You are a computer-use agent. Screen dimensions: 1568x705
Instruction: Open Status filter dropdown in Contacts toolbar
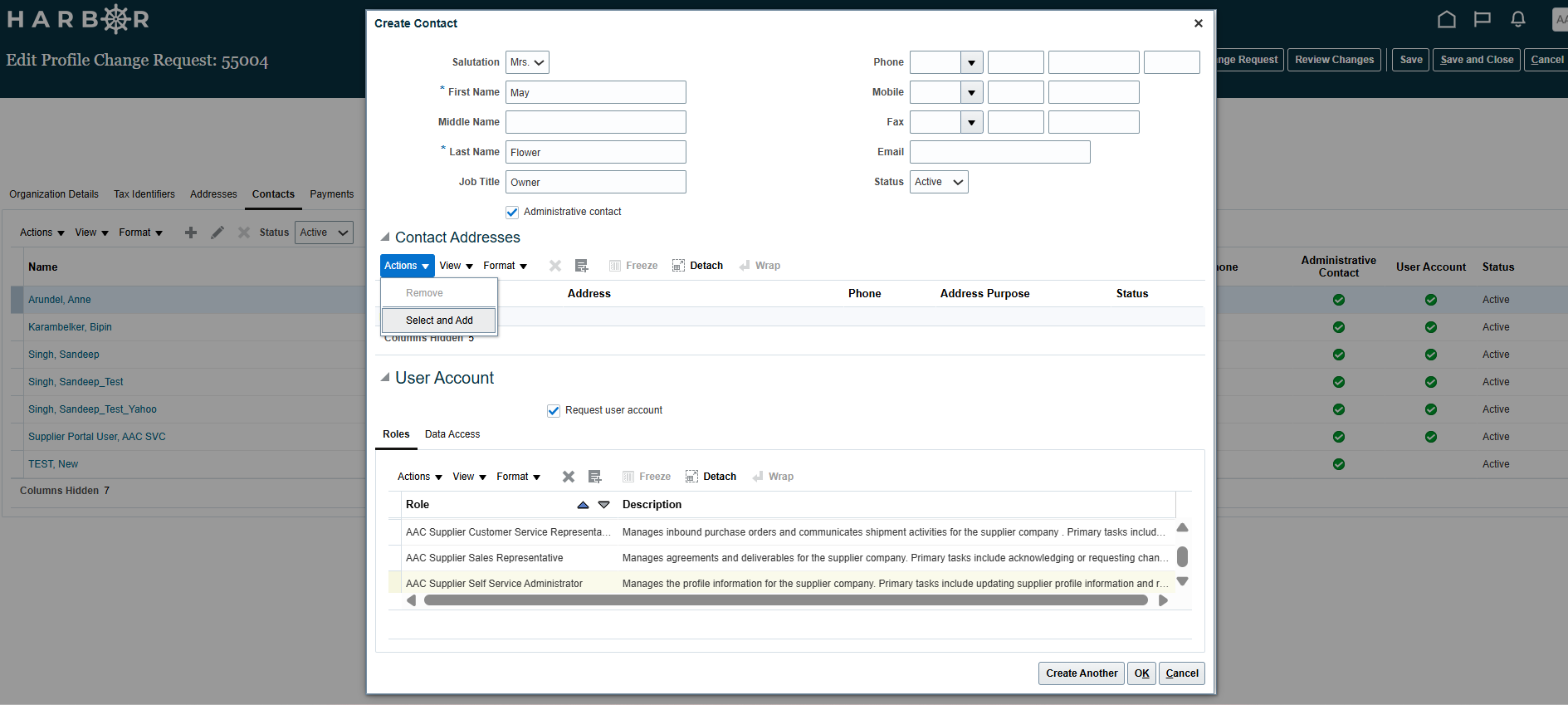[x=324, y=233]
